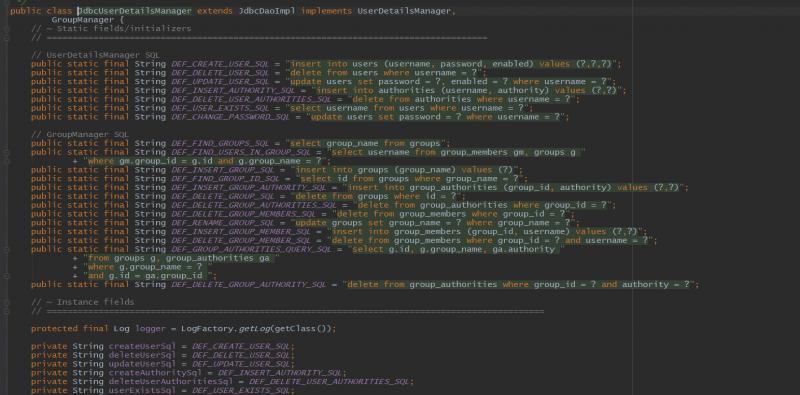Click the constant DEF_DELETE_GROUP_MEMBER_SQL
Image resolution: width=800 pixels, height=395 pixels.
pos(241,240)
